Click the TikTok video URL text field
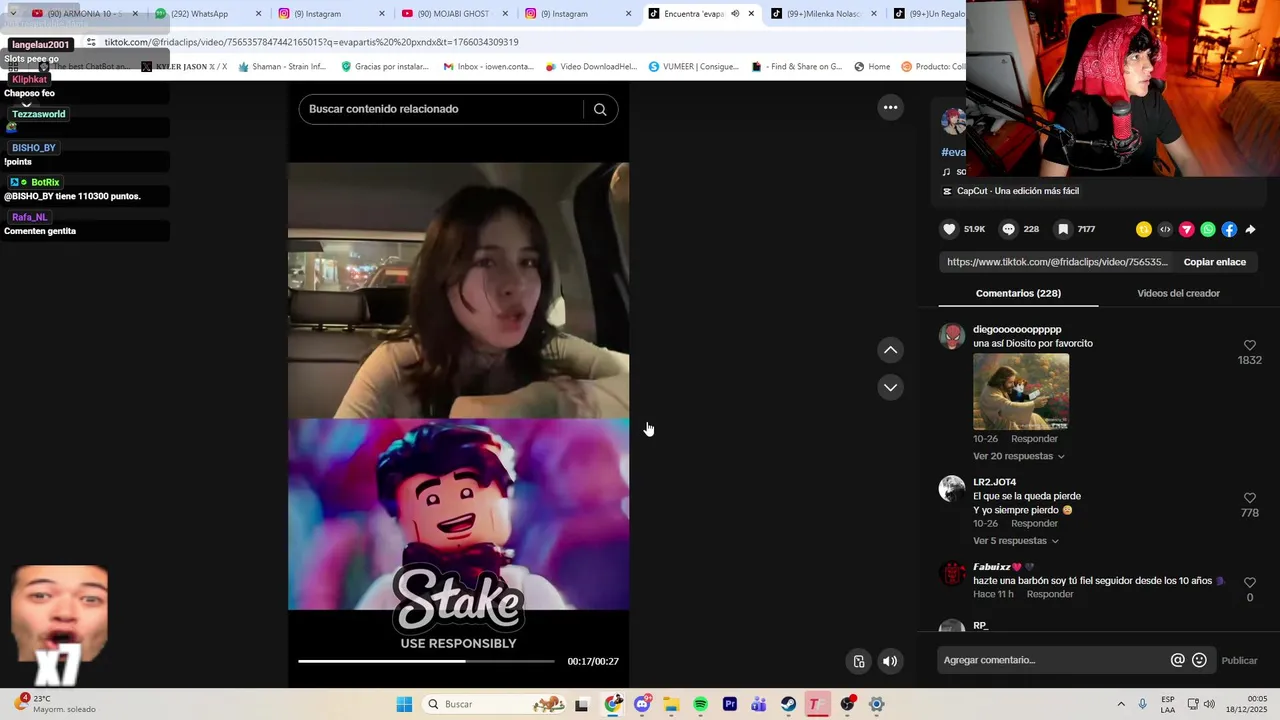 click(1057, 262)
